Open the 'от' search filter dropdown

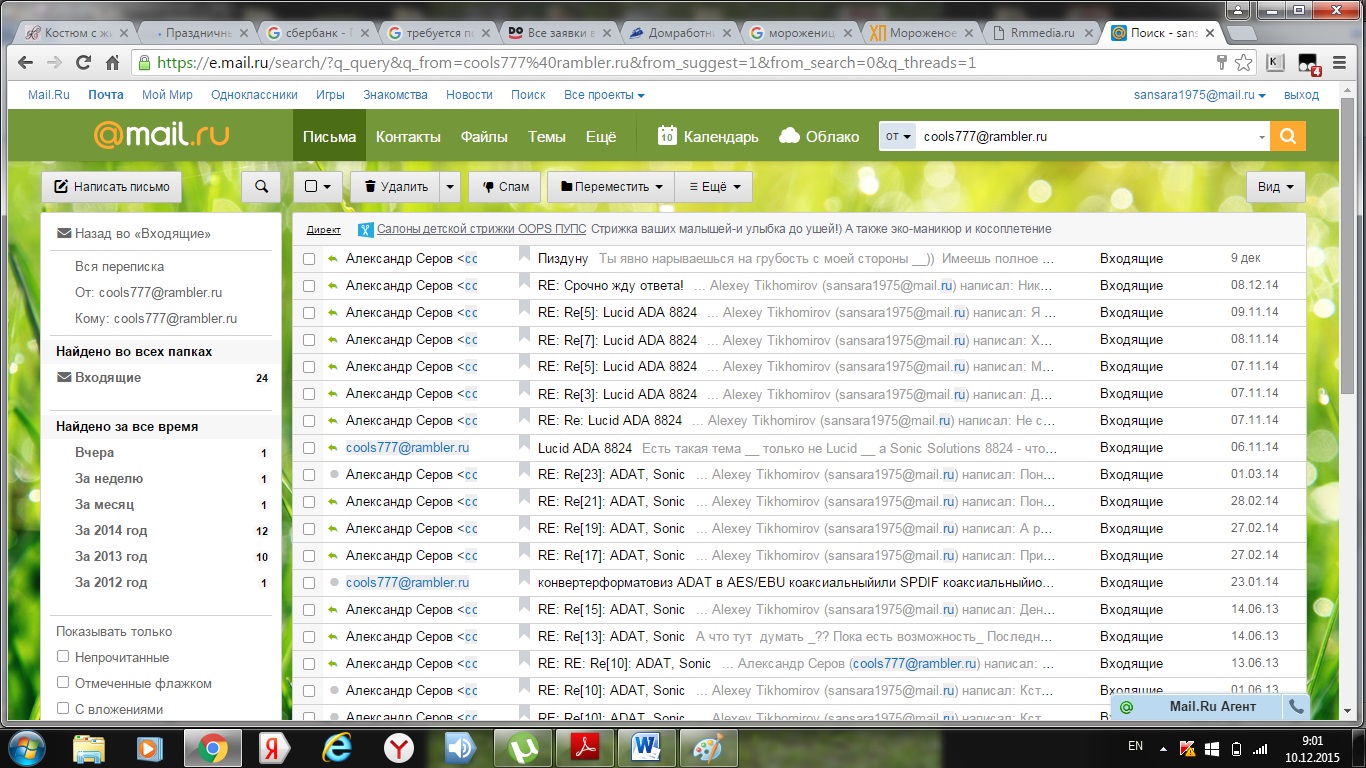pyautogui.click(x=898, y=136)
